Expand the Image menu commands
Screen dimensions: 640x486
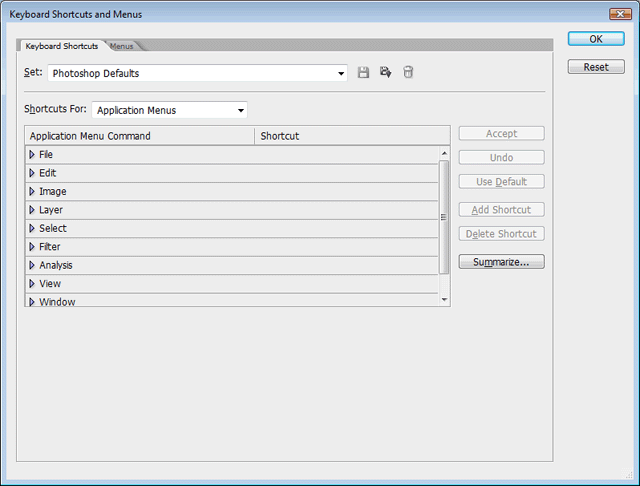(x=32, y=191)
